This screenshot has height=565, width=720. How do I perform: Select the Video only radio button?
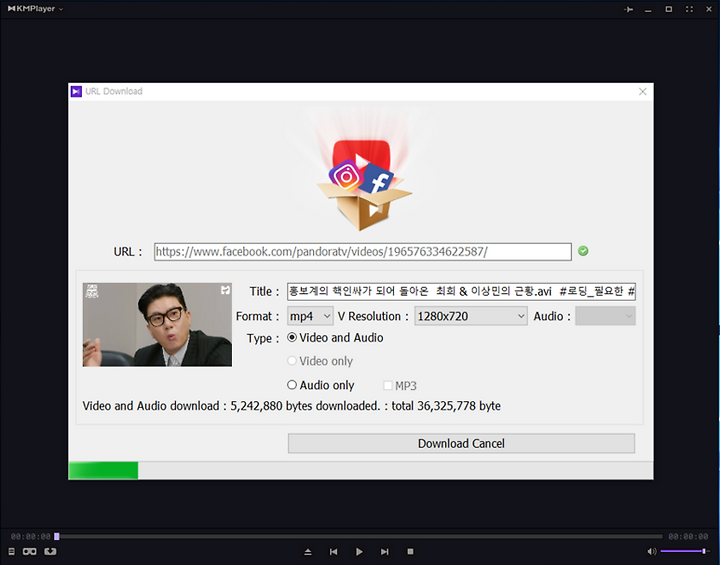[292, 361]
